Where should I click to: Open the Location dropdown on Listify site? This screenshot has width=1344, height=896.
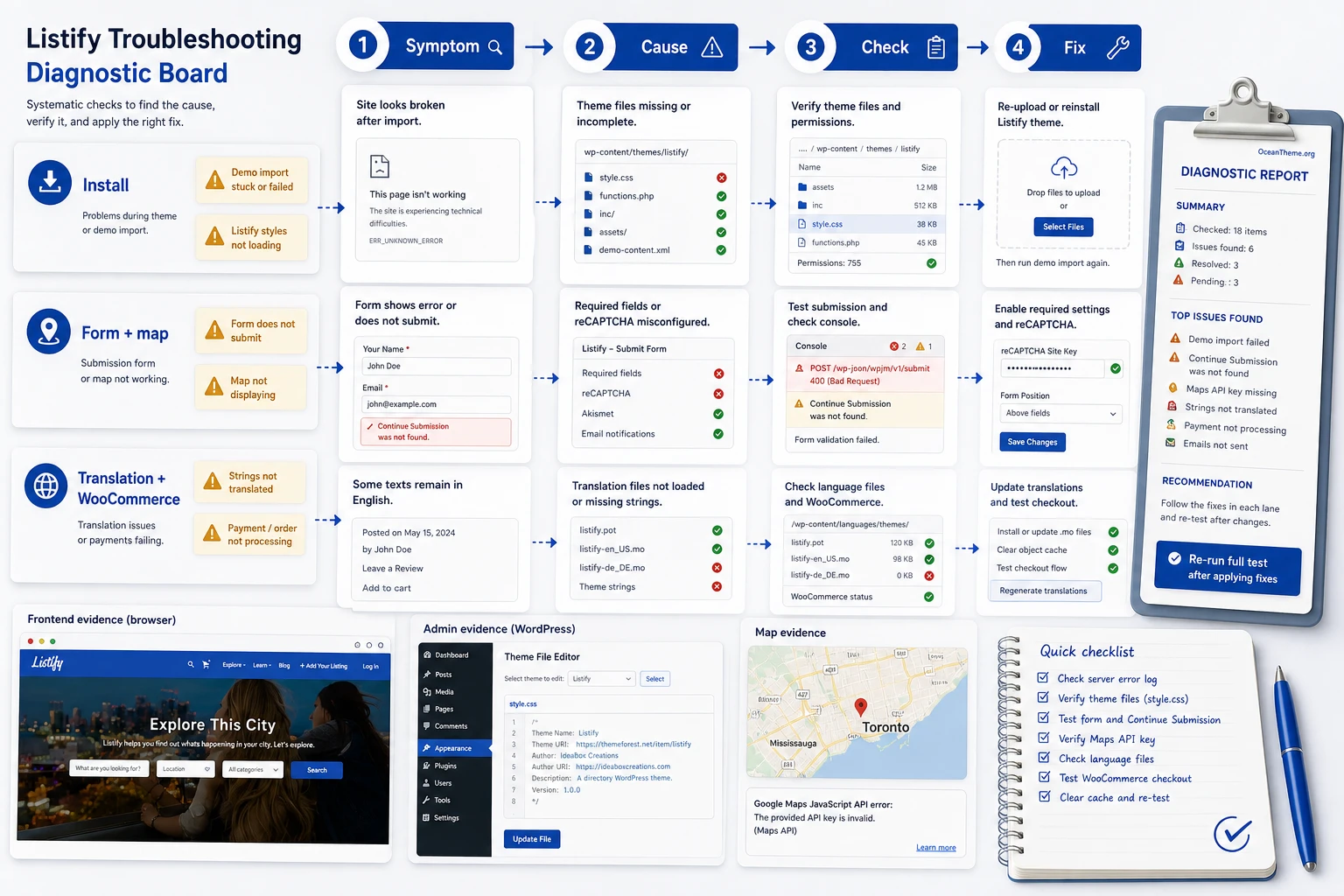185,769
